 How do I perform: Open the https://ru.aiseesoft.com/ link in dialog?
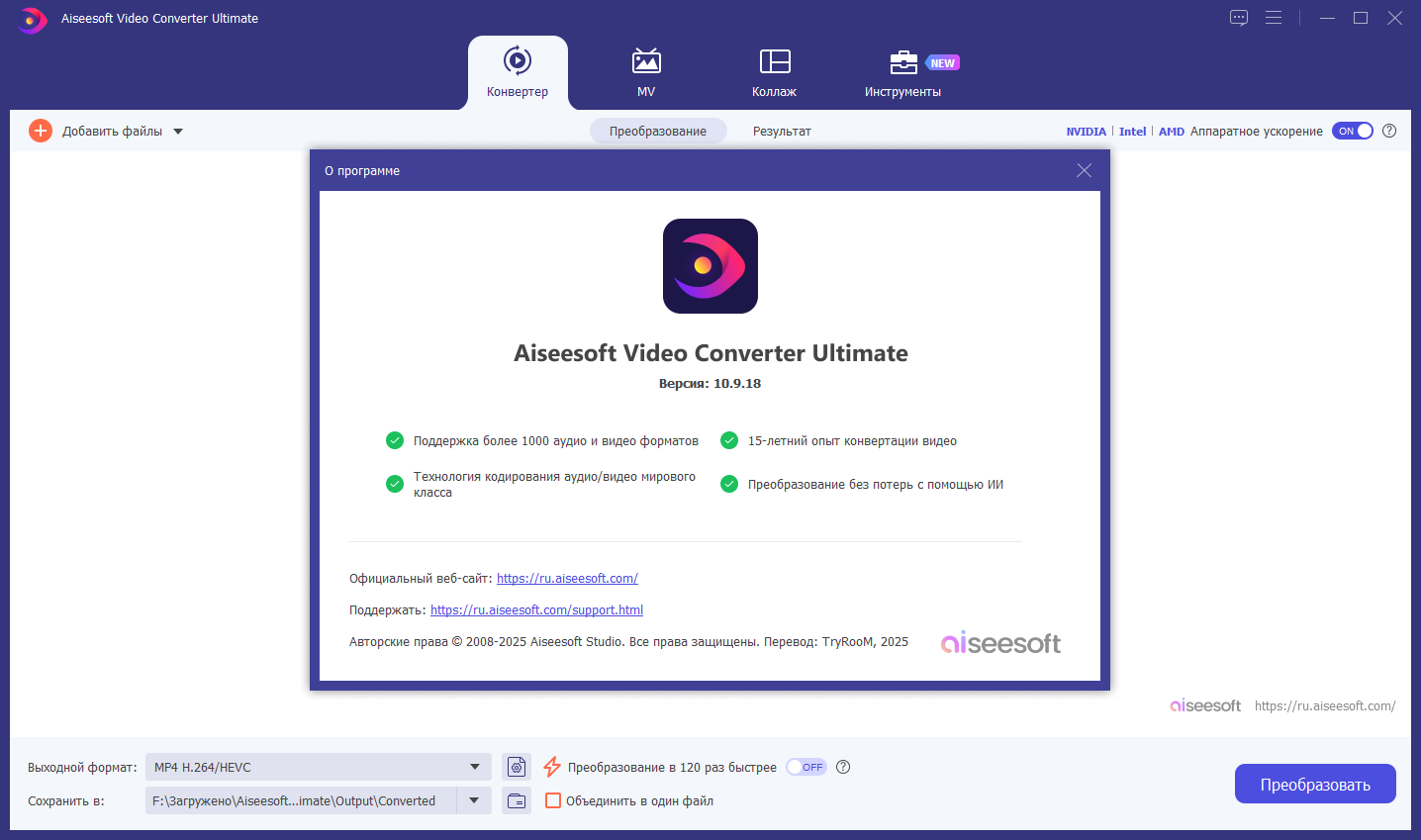pyautogui.click(x=567, y=579)
